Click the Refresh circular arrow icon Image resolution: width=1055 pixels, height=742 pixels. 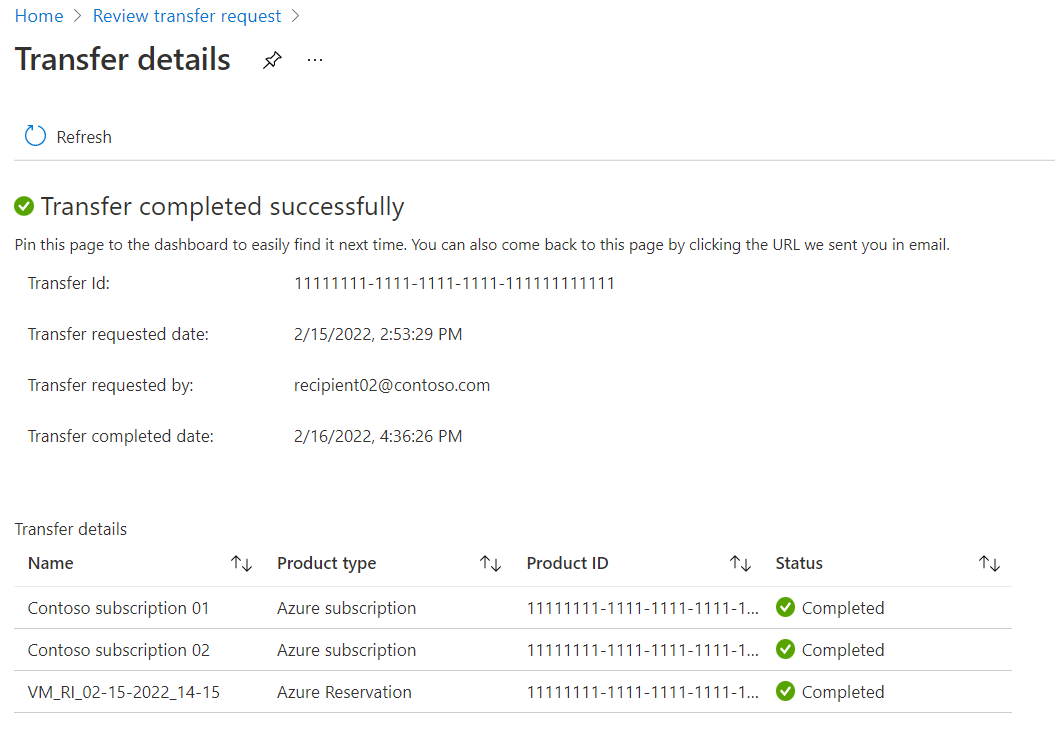coord(36,136)
